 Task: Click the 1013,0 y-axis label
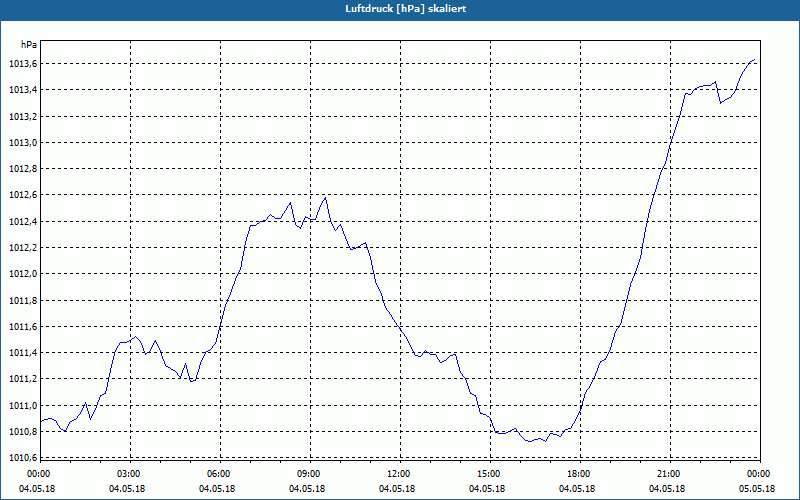(x=23, y=143)
